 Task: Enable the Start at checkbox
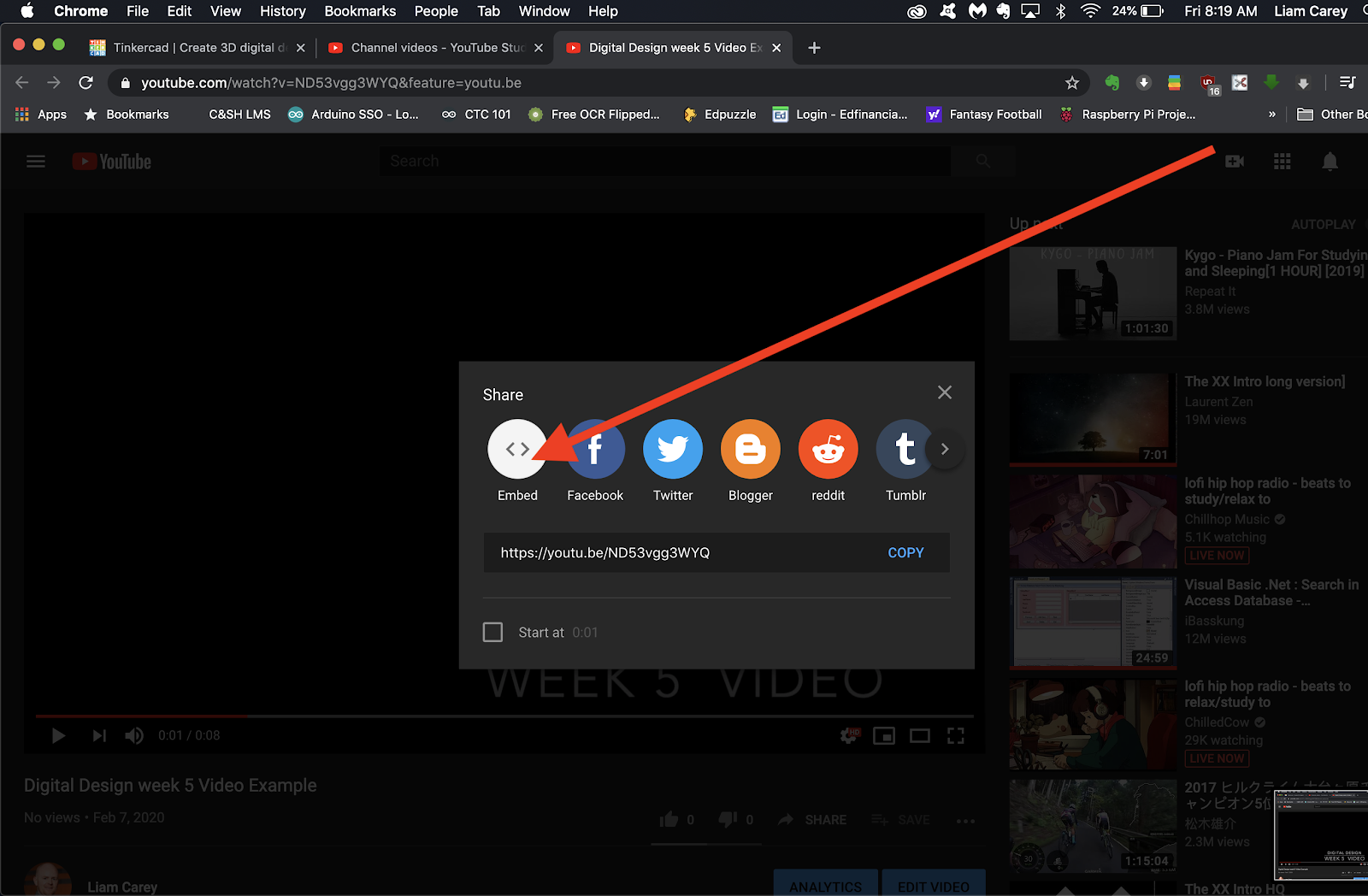(492, 632)
